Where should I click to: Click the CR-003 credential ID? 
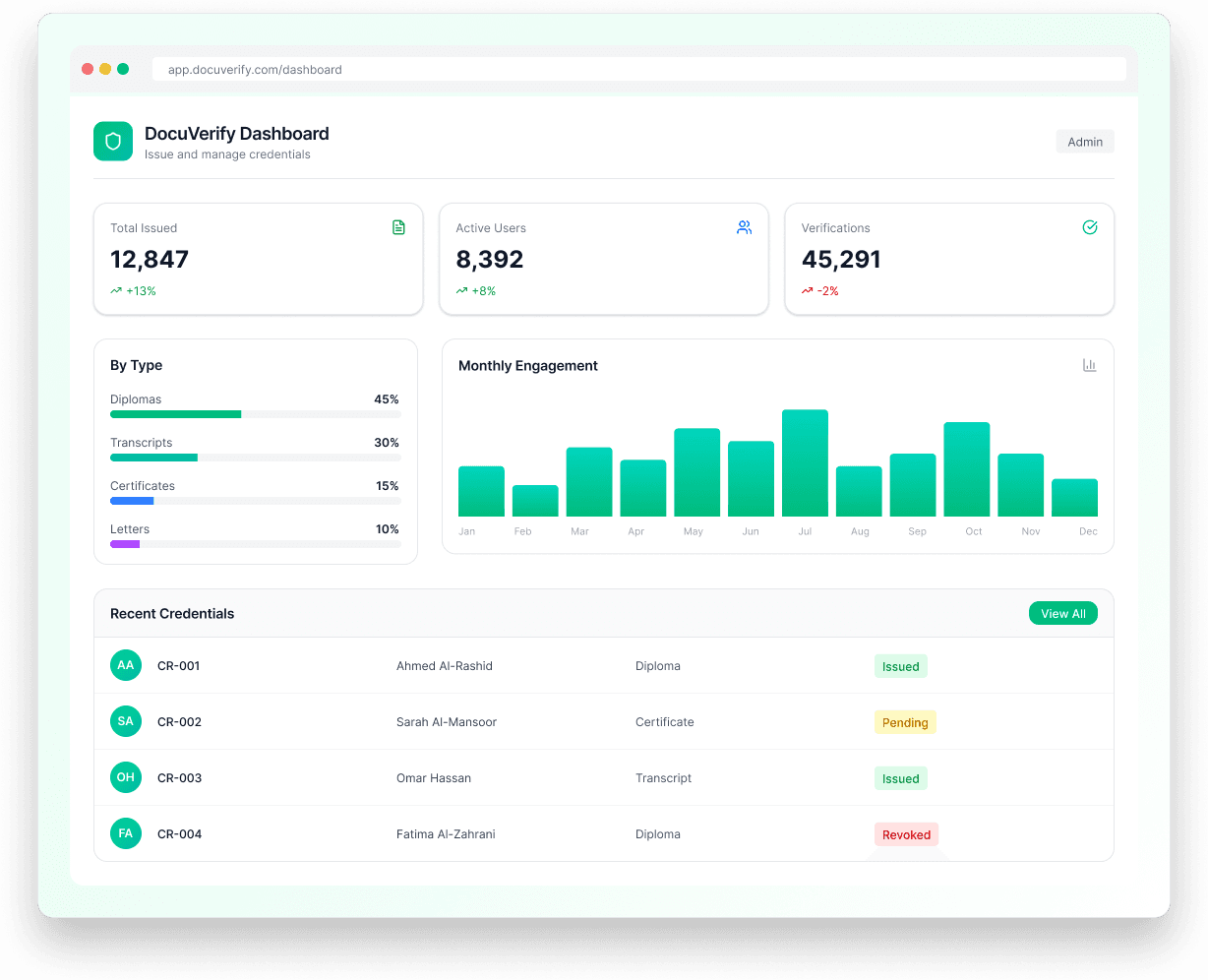click(x=179, y=778)
